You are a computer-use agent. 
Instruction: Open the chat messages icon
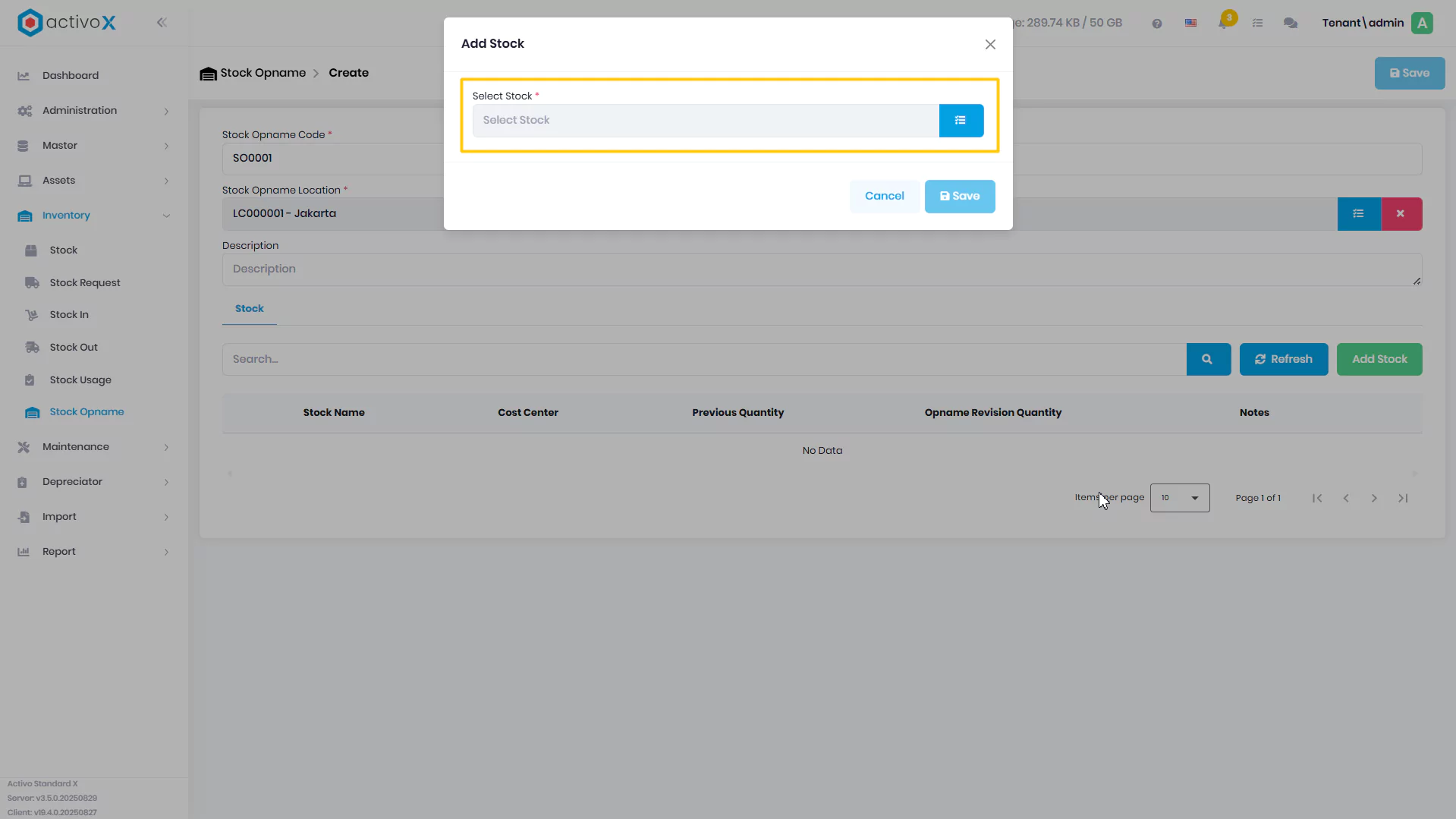point(1290,24)
